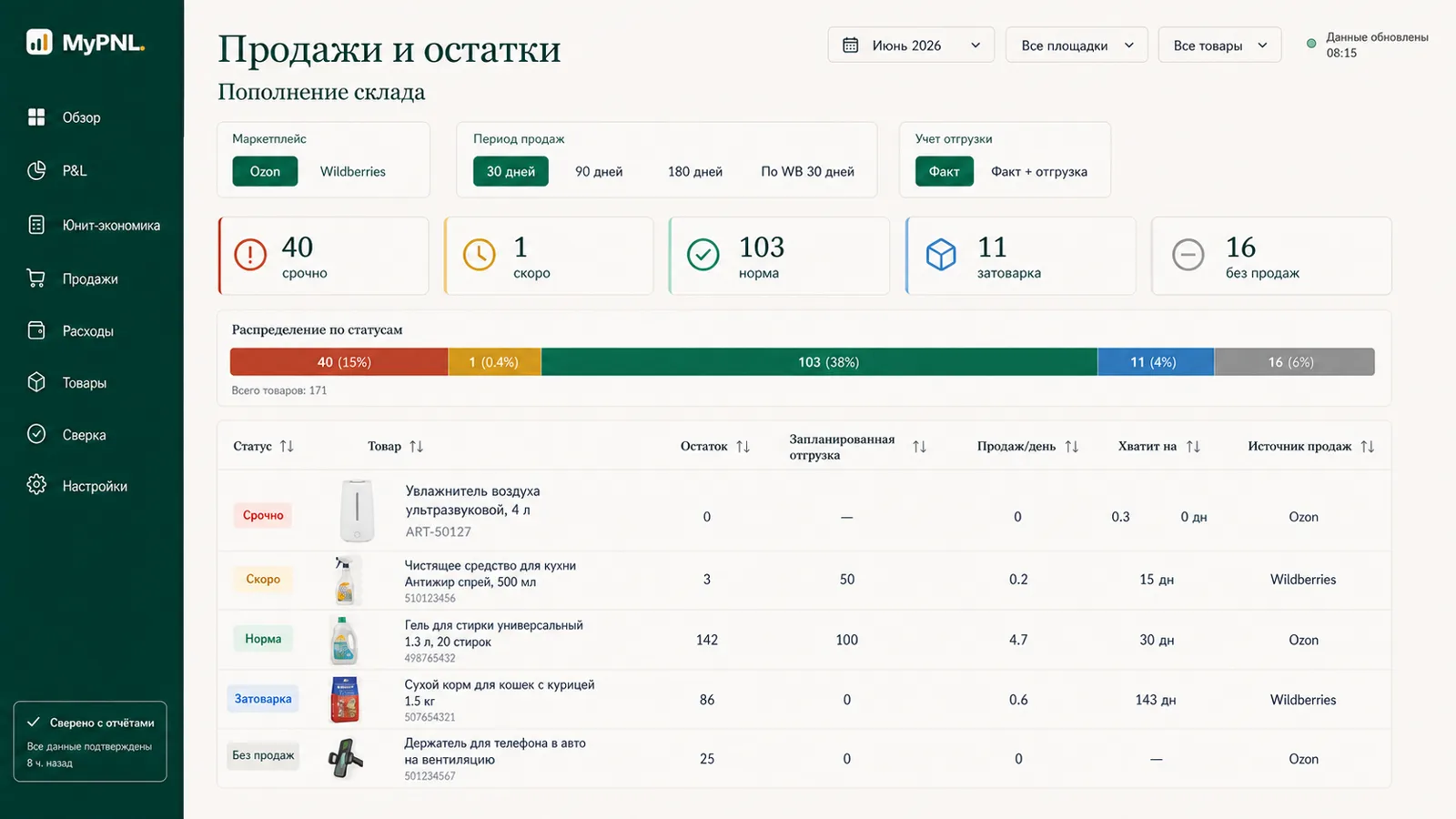Image resolution: width=1456 pixels, height=819 pixels.
Task: Click the phone holder product thumbnail
Action: [345, 758]
